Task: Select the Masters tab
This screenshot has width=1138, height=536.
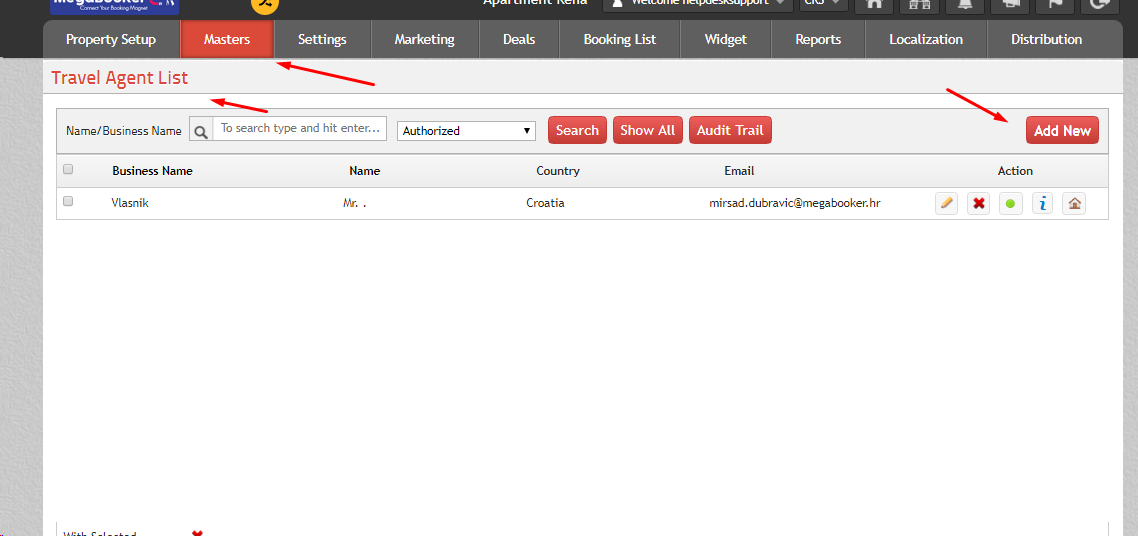Action: pos(227,40)
